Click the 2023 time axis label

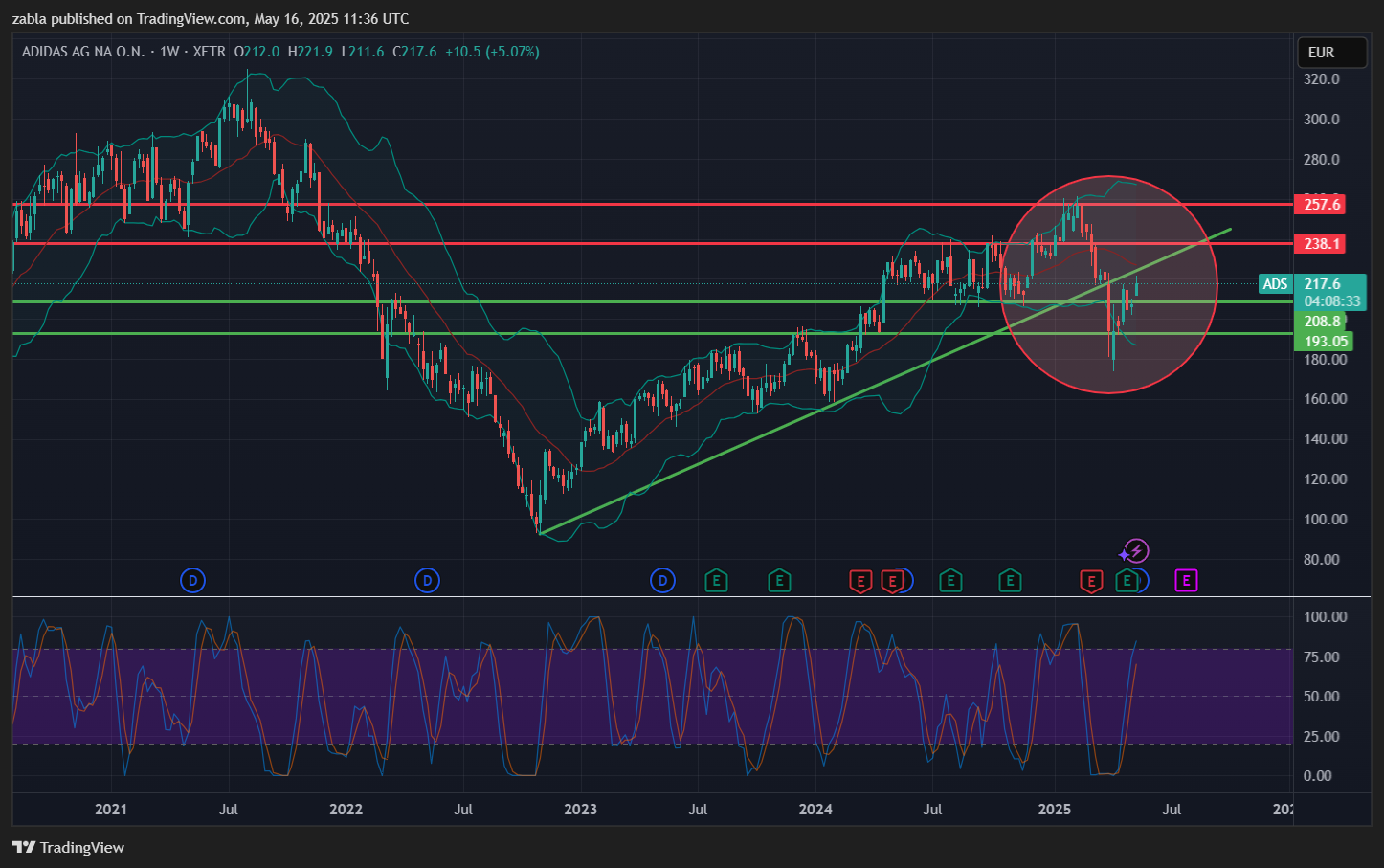coord(580,810)
